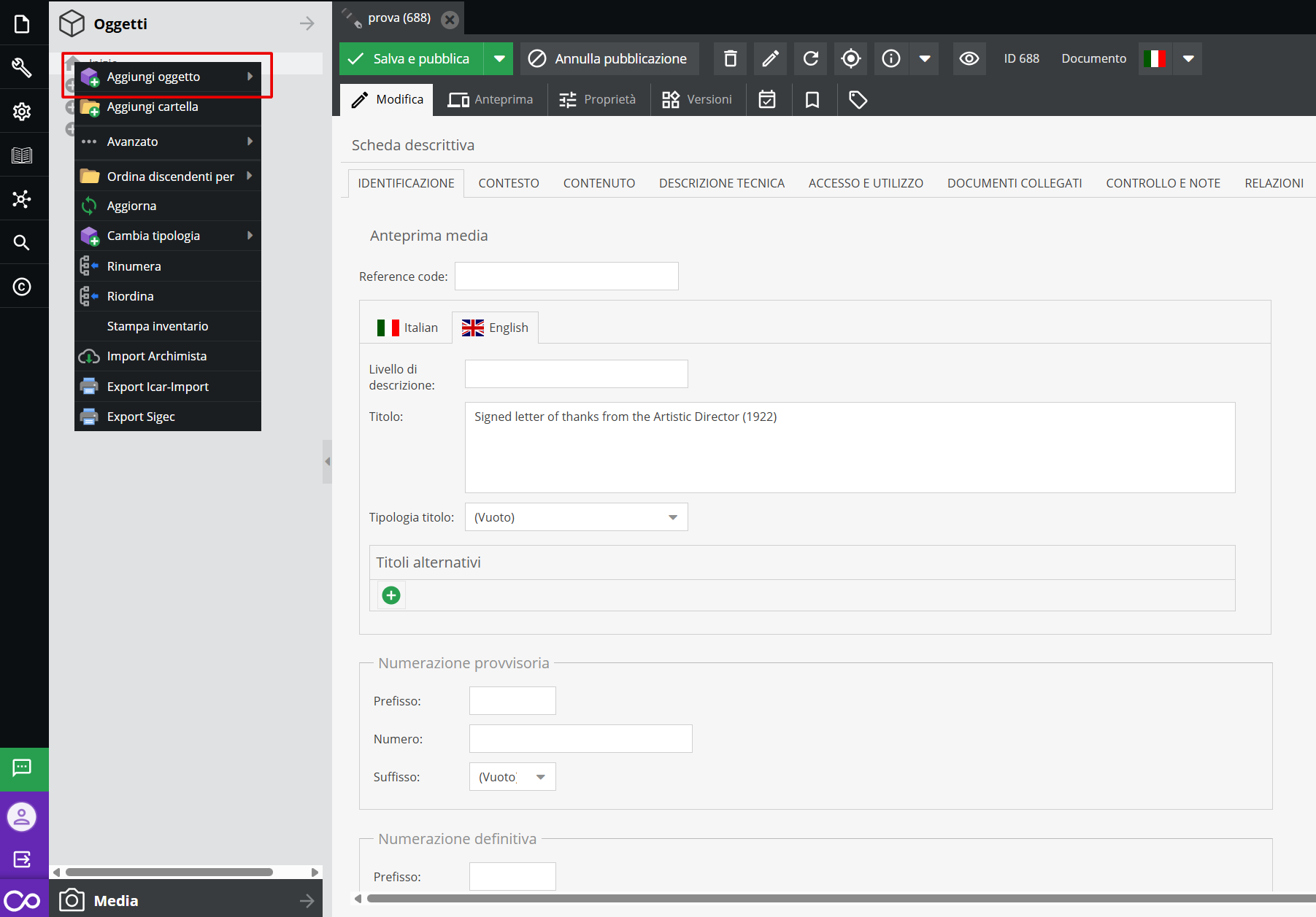Screen dimensions: 1316x917
Task: Click the tree panel horizontal scrollbar
Action: [169, 872]
